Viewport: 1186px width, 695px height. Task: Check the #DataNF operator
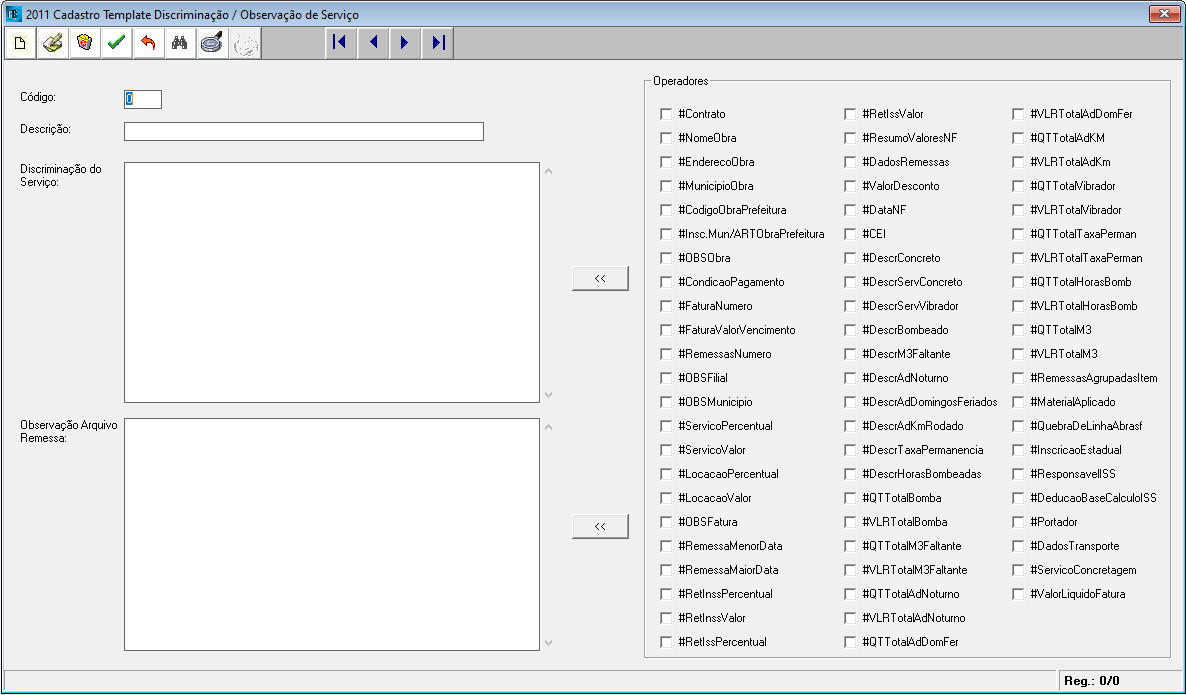pos(850,211)
